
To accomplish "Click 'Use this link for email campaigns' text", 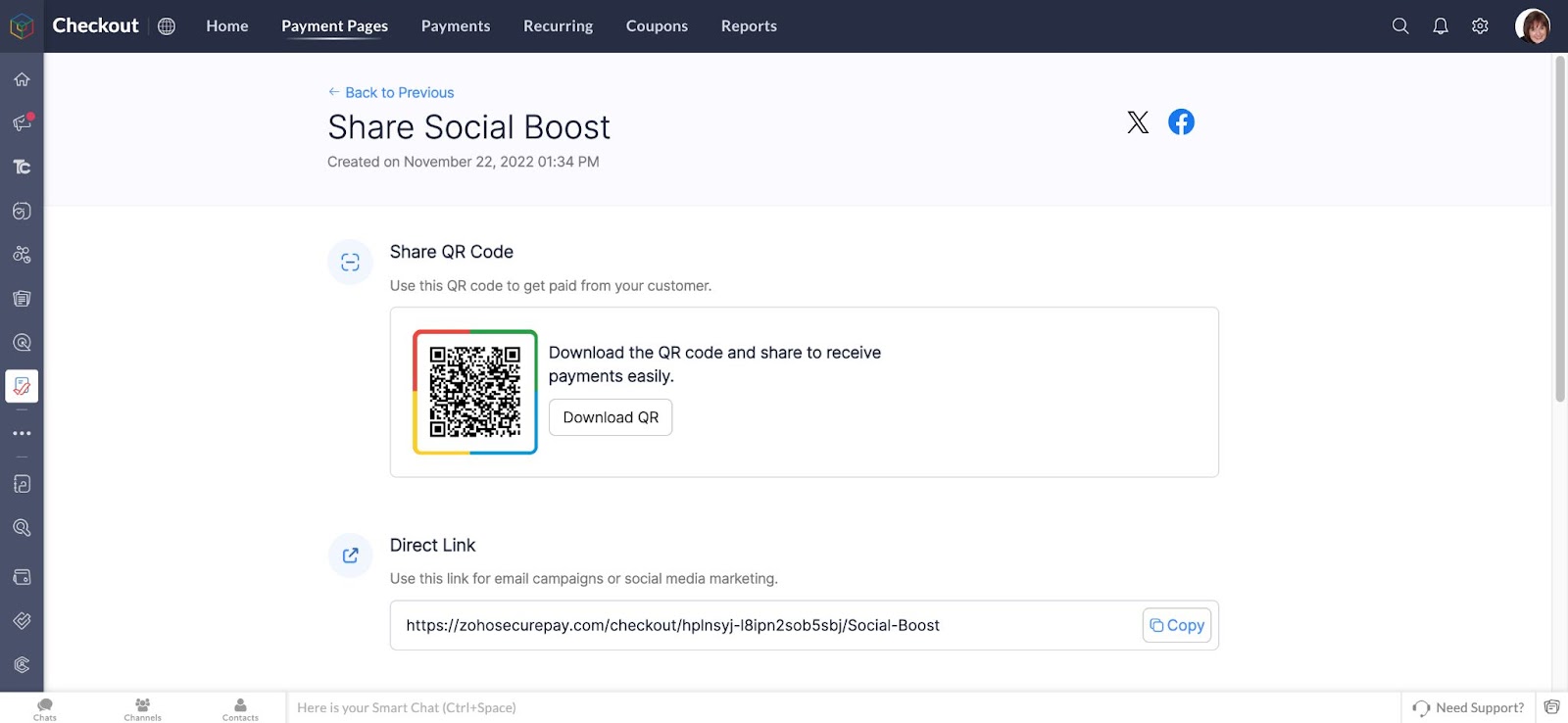I will click(x=584, y=579).
